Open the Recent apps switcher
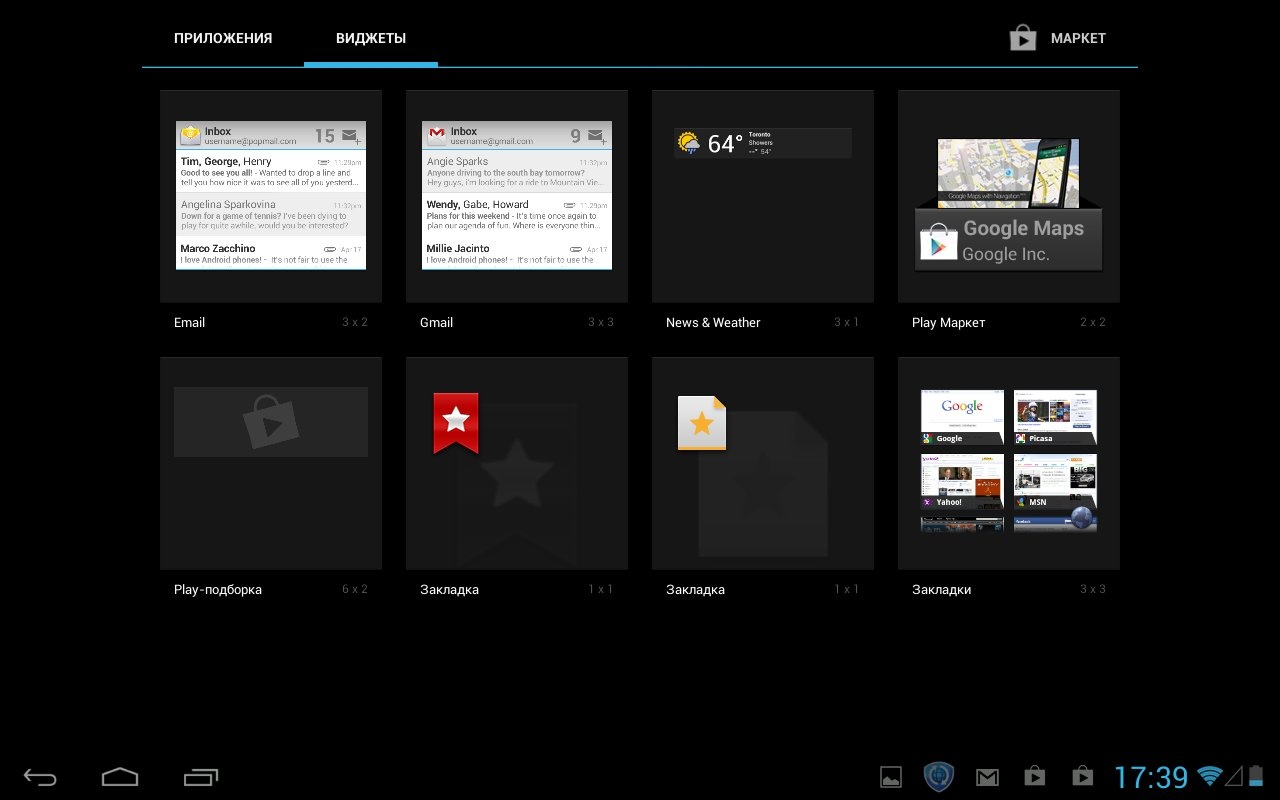The image size is (1280, 800). [x=201, y=777]
